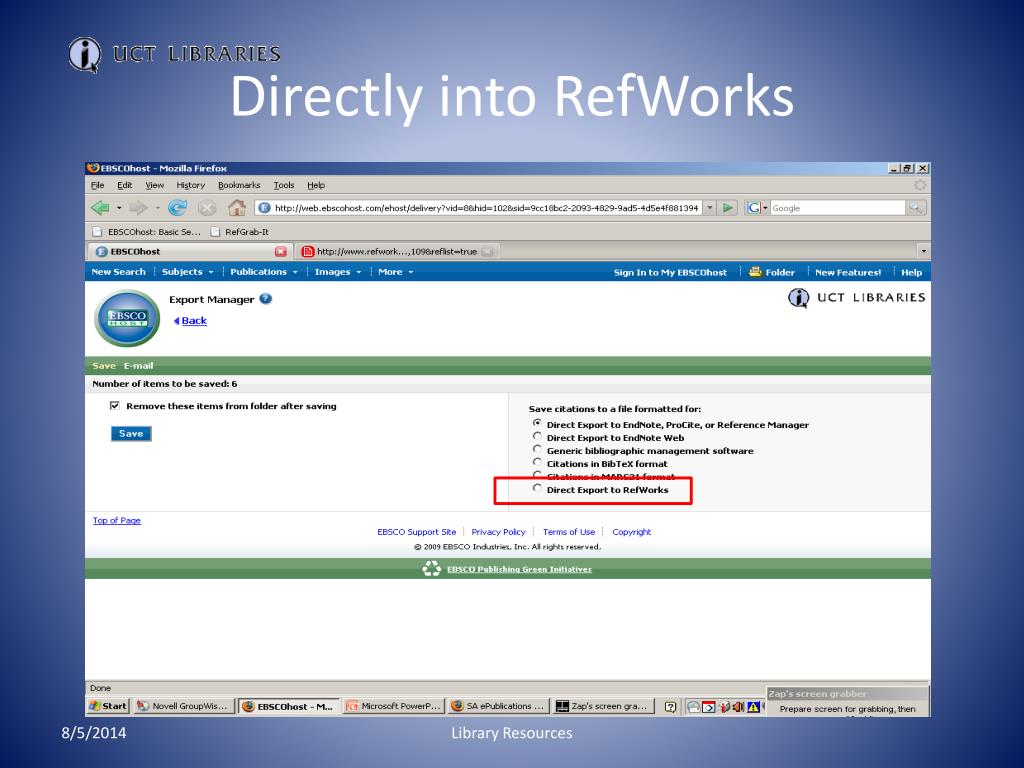Toggle Remove these items from folder checkbox
Screen dimensions: 1024x768
(115, 406)
